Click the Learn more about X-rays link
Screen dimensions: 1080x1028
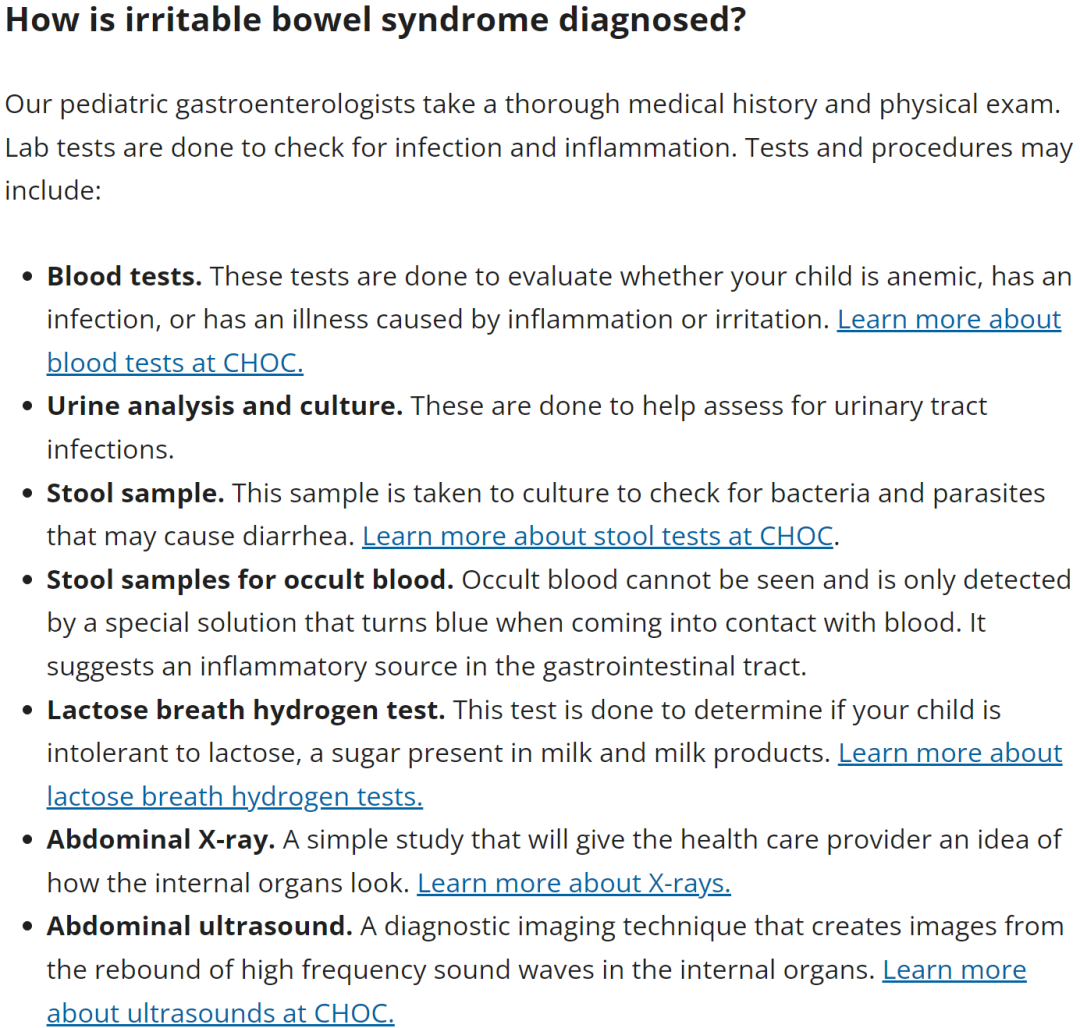573,883
